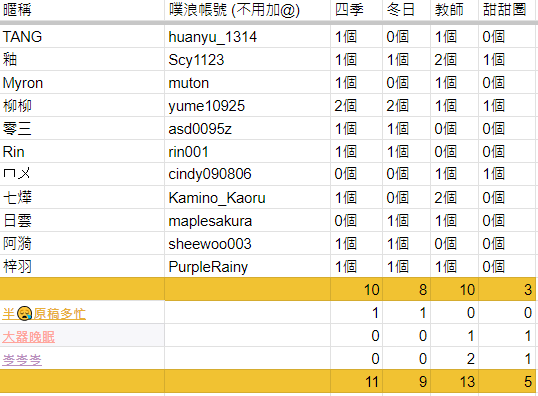Select the 教師 header cell
This screenshot has height=396, width=538.
click(455, 10)
